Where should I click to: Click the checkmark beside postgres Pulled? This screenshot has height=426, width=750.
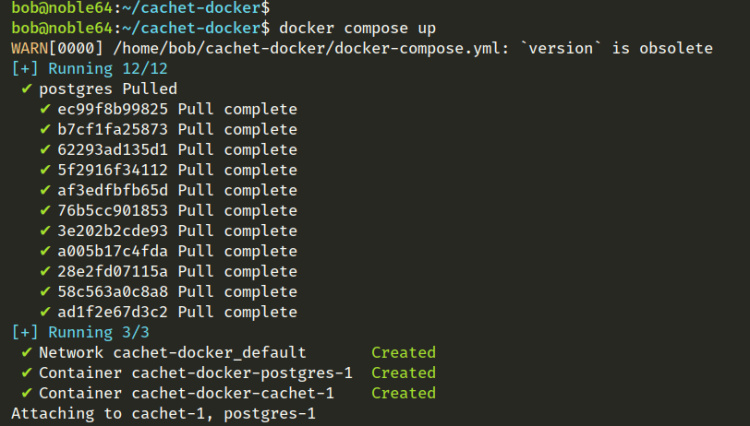point(25,89)
